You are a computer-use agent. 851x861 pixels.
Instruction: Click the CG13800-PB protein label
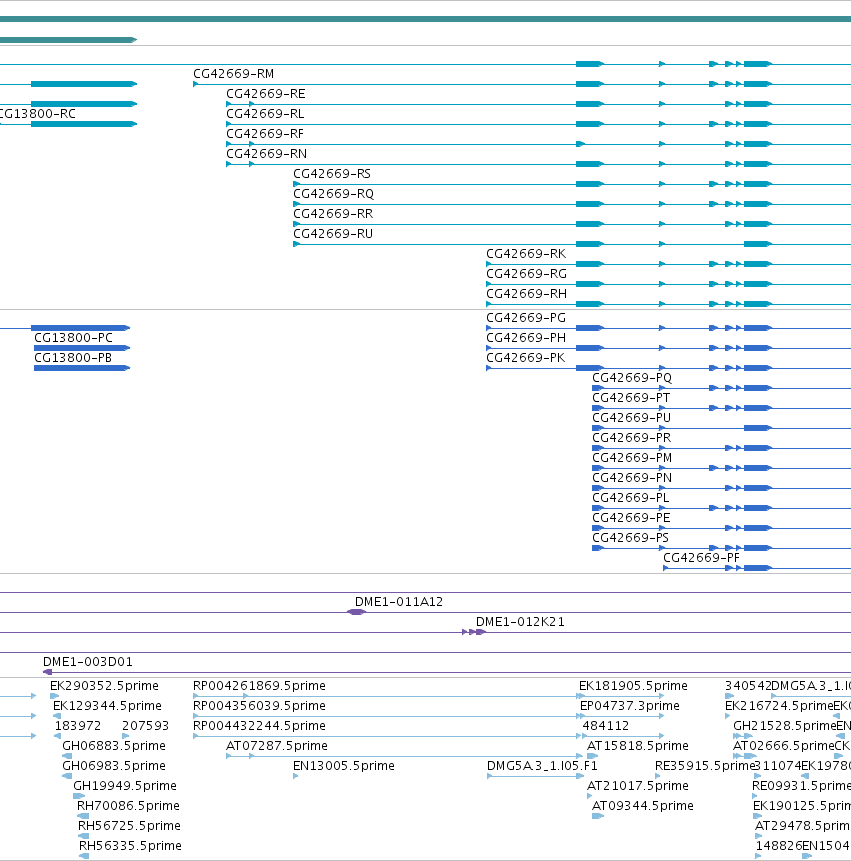point(73,358)
